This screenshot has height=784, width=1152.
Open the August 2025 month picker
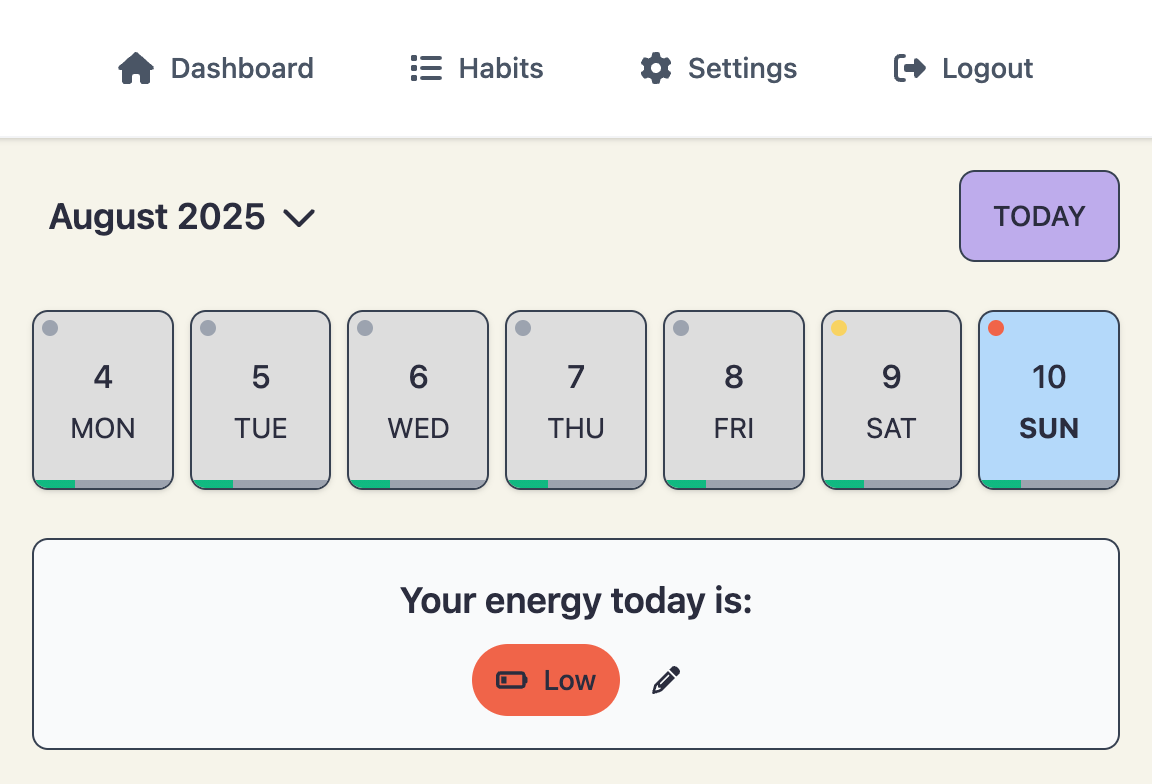click(x=182, y=217)
